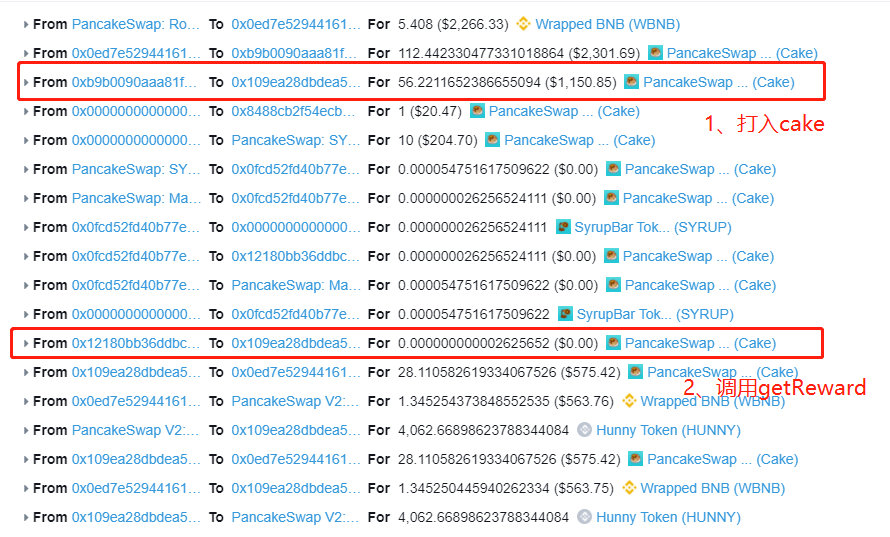Expand the 1.345254373848552535 WBNB transfer row
Image resolution: width=890 pixels, height=537 pixels.
click(x=26, y=401)
